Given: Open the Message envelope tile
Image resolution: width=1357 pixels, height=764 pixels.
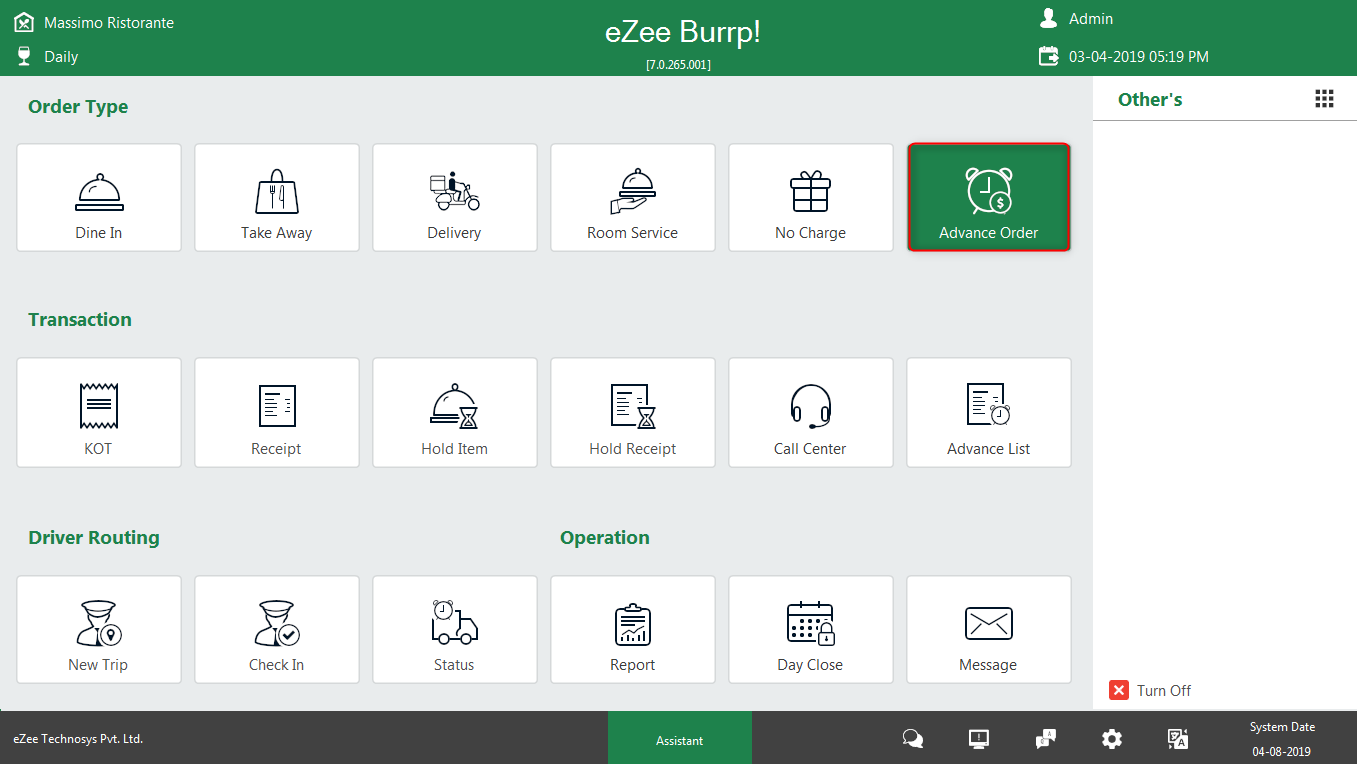Looking at the screenshot, I should coord(989,629).
